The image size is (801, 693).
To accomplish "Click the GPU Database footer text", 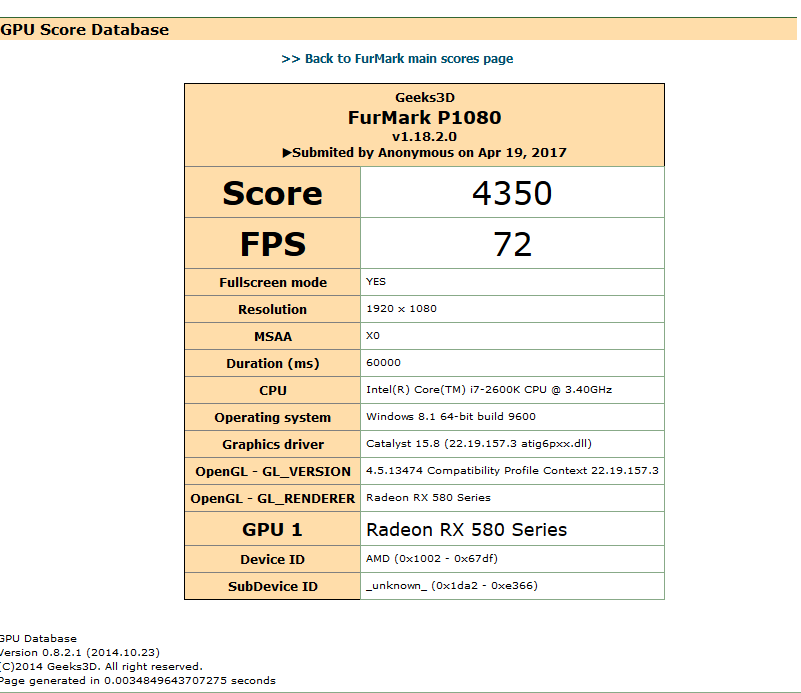I will pos(38,638).
